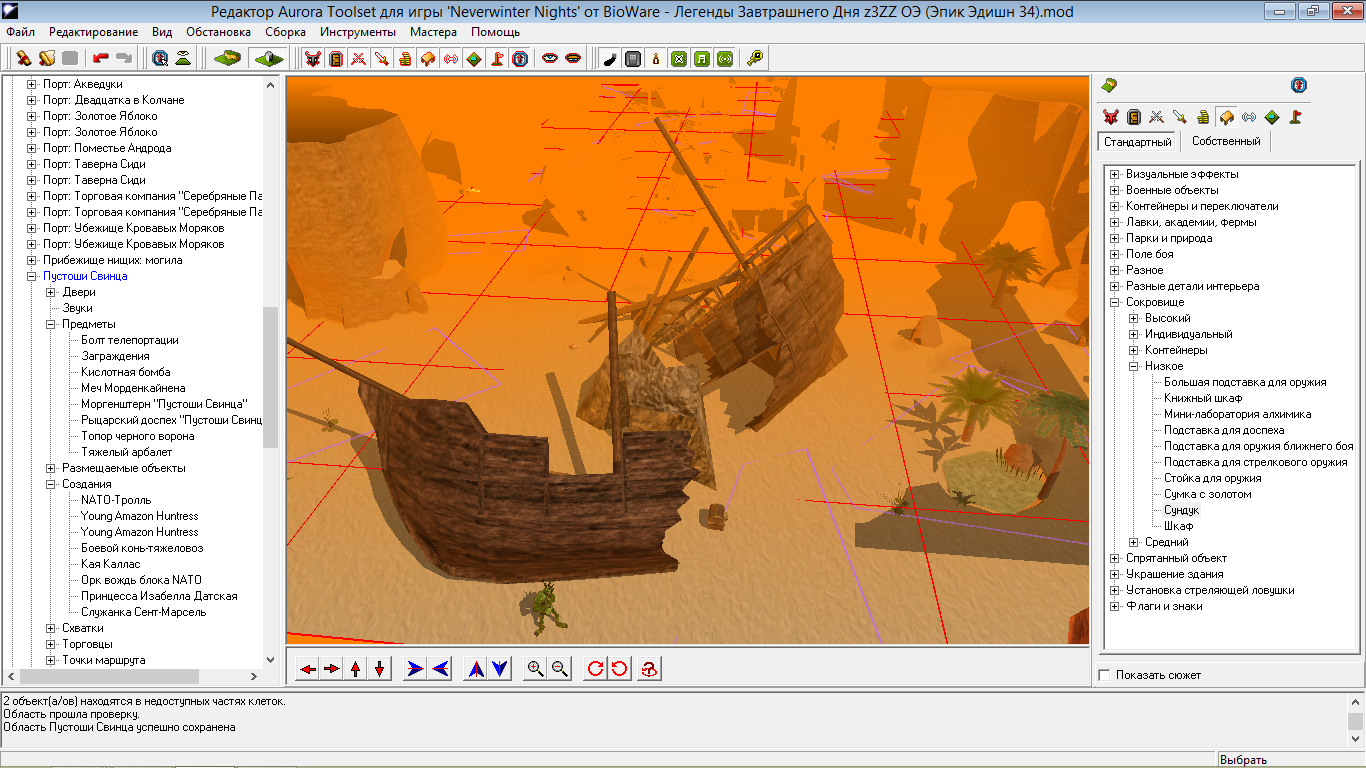Click the red eye icon in the toolbar
Screen dimensions: 1366x768
[550, 59]
